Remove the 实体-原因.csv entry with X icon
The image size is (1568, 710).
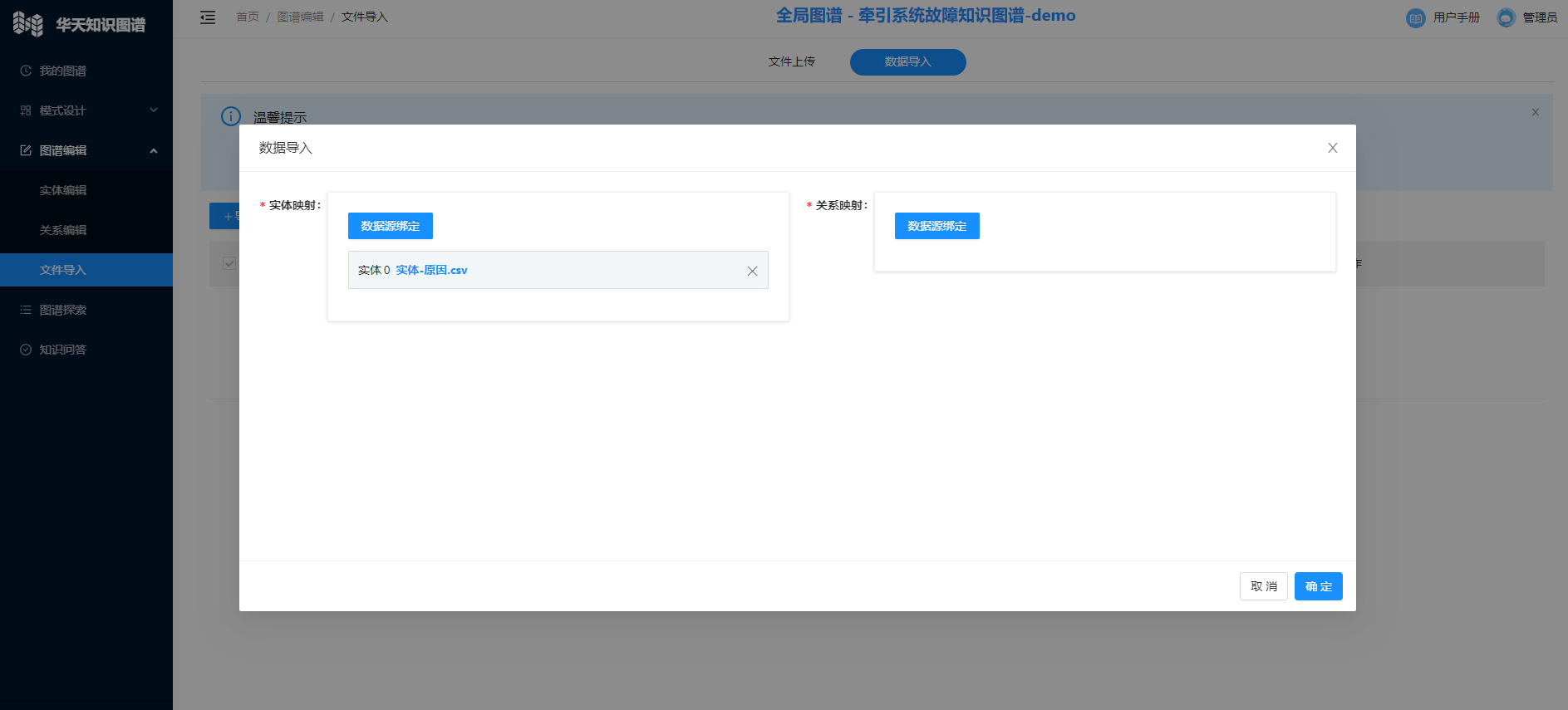click(752, 271)
